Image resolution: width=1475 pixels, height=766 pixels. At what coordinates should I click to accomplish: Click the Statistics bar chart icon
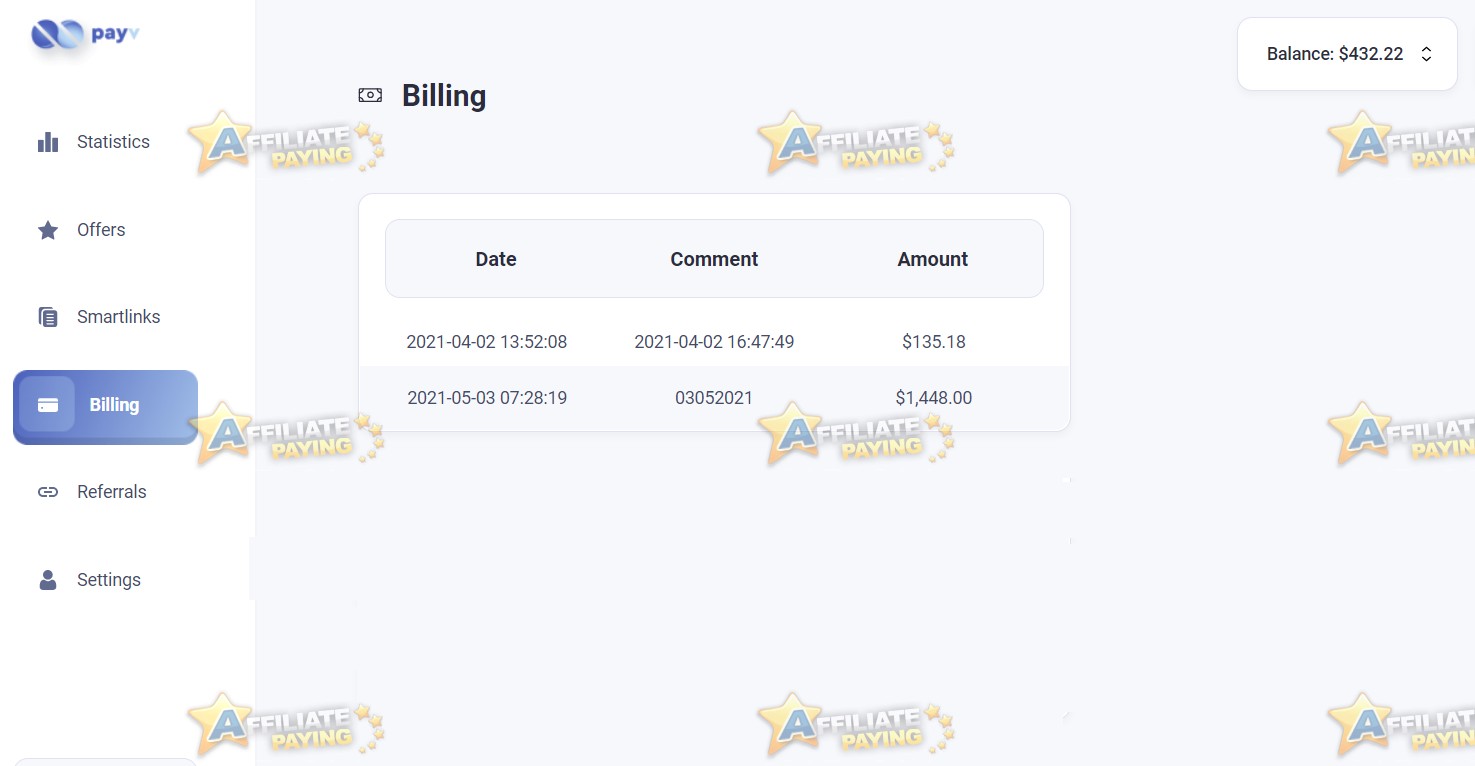[x=48, y=142]
